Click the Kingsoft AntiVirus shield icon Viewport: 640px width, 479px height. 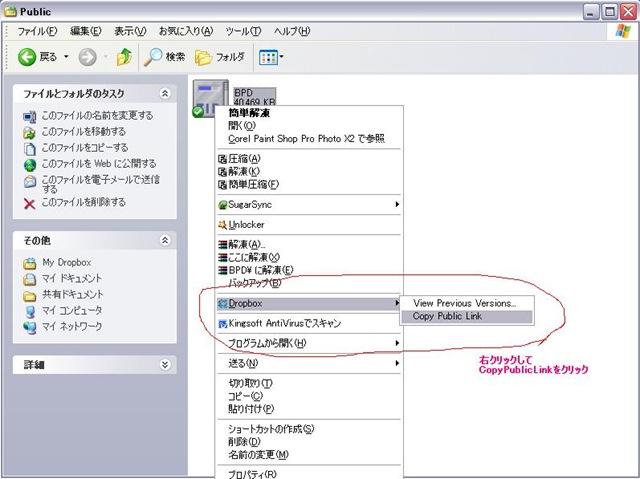click(x=223, y=324)
